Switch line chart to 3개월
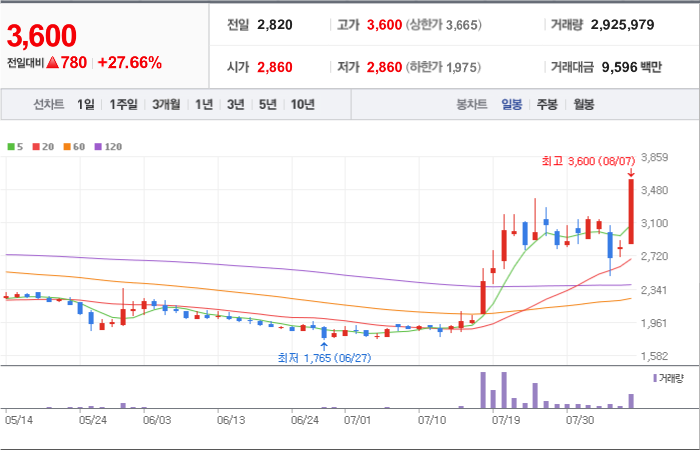Image resolution: width=700 pixels, height=450 pixels. pyautogui.click(x=166, y=104)
